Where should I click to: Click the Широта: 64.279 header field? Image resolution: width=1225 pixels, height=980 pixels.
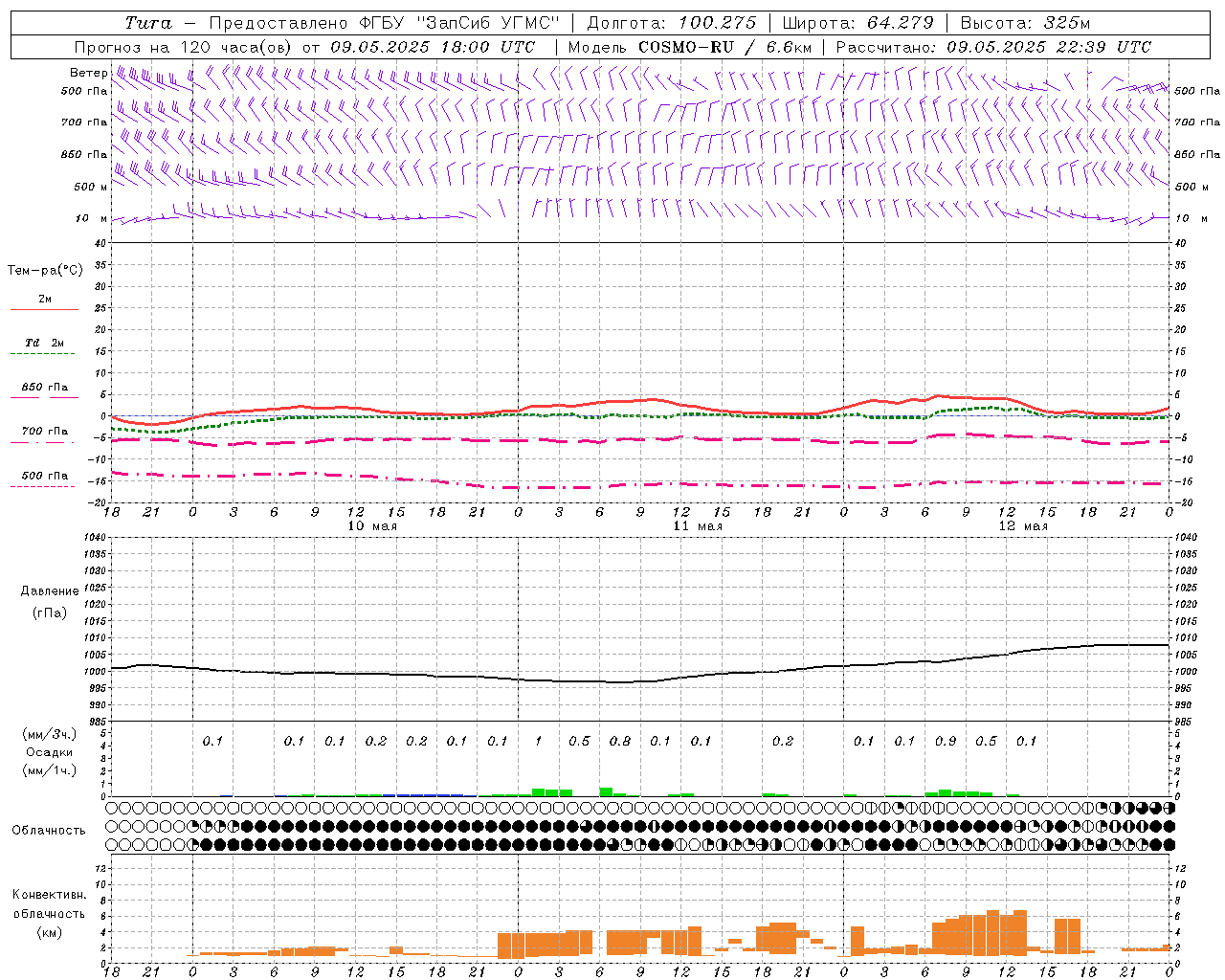click(x=858, y=23)
